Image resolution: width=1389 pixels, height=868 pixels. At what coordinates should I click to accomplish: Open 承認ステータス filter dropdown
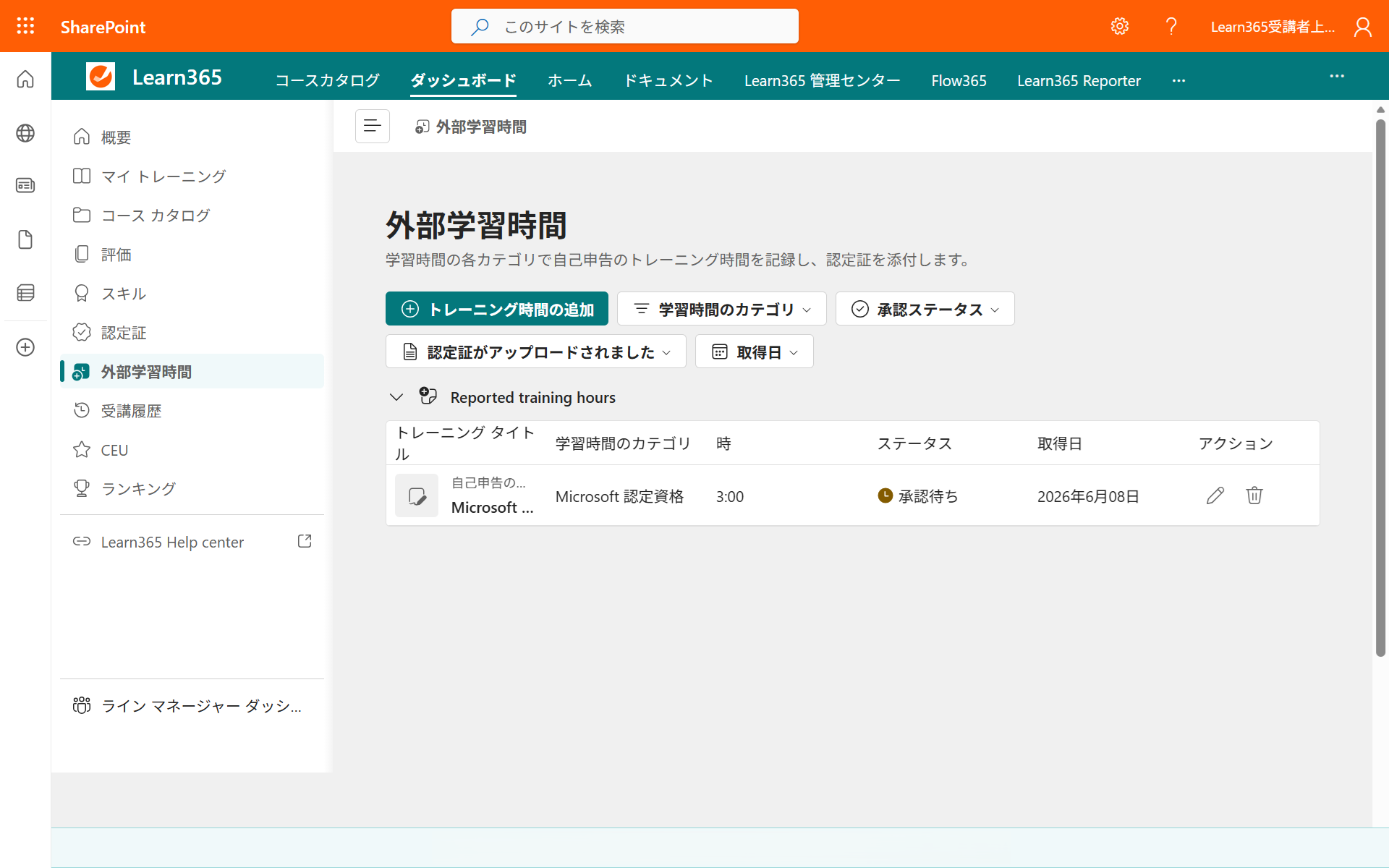coord(925,309)
